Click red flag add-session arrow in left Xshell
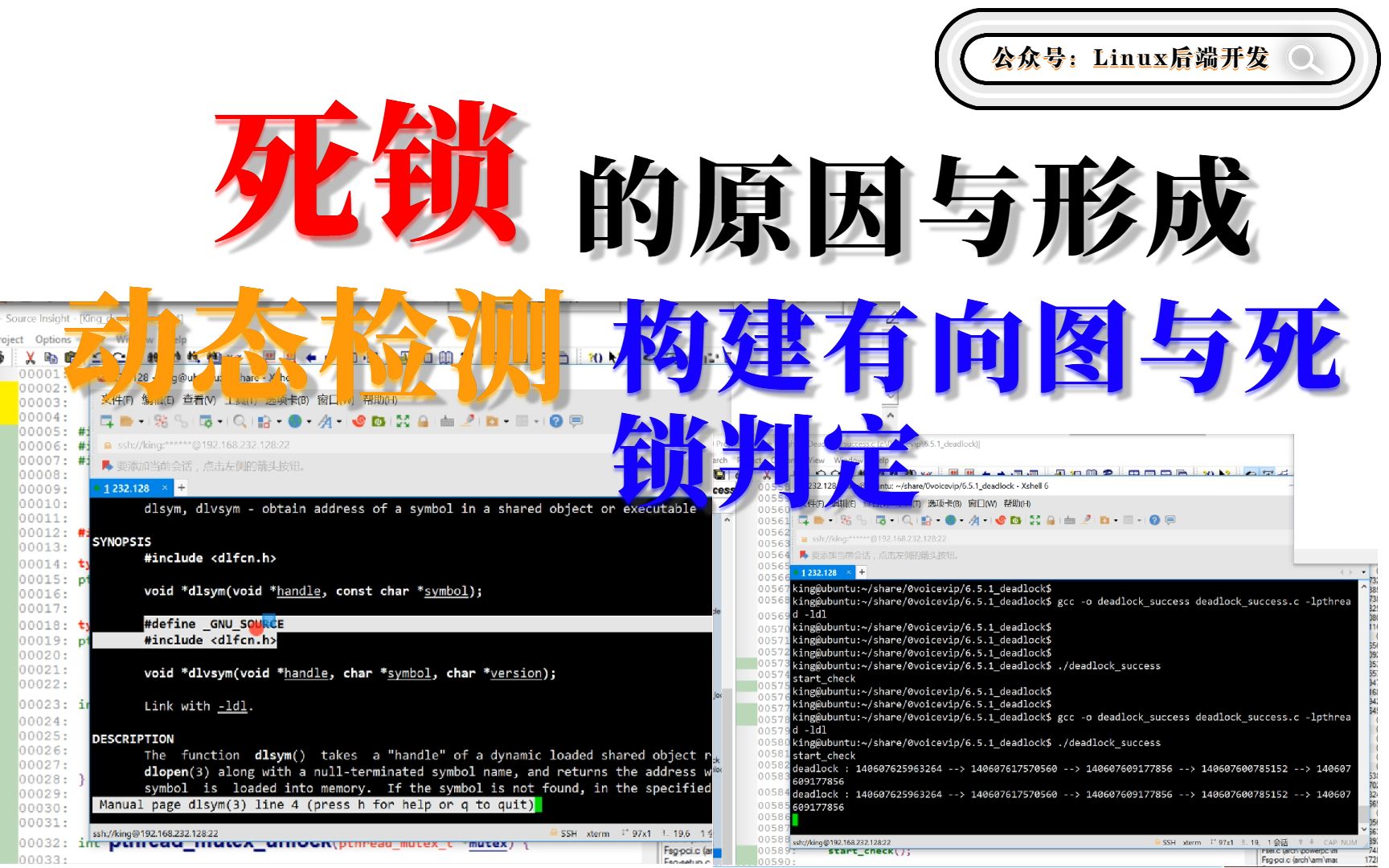 point(107,466)
